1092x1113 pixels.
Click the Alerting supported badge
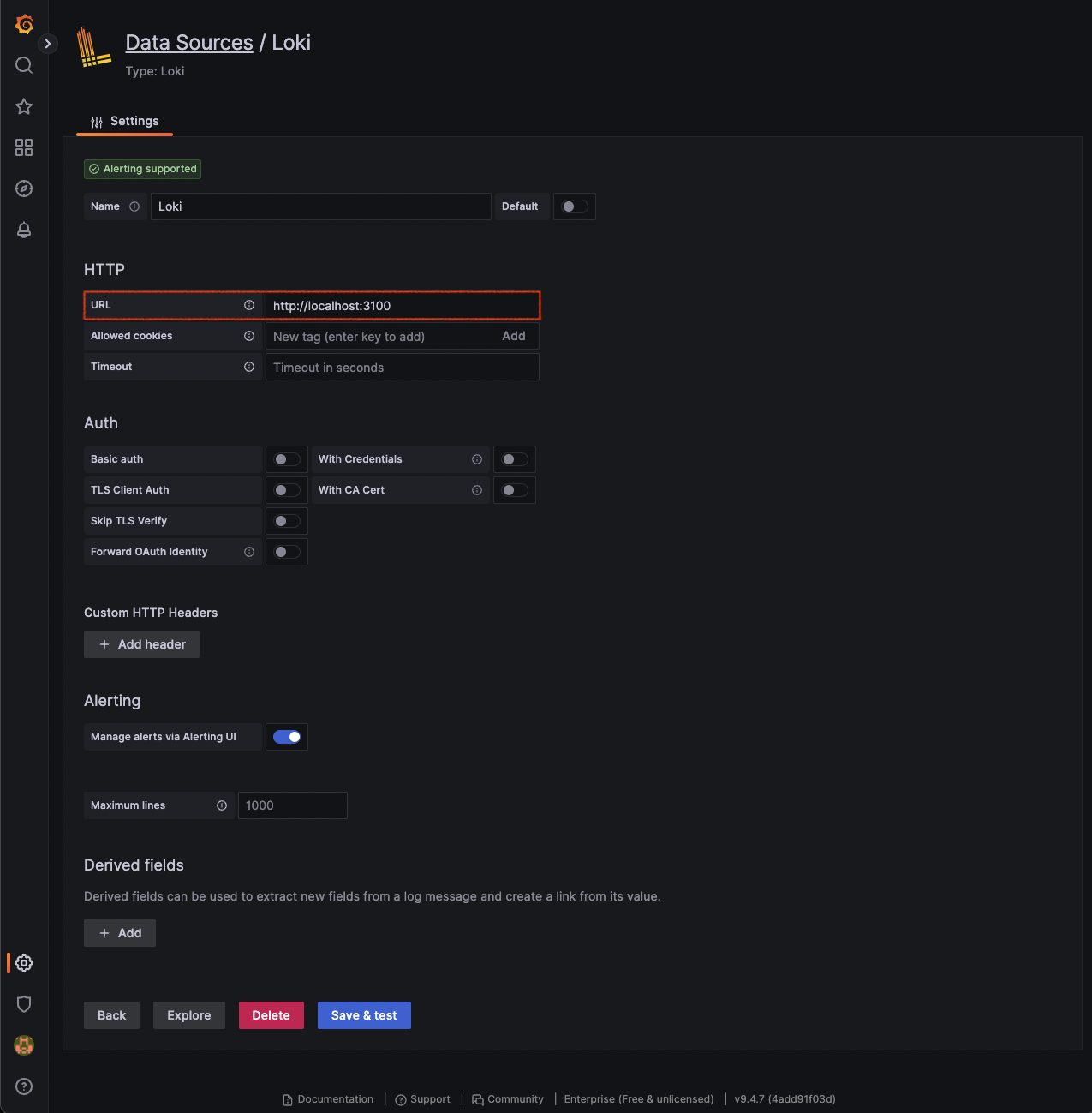pos(142,169)
